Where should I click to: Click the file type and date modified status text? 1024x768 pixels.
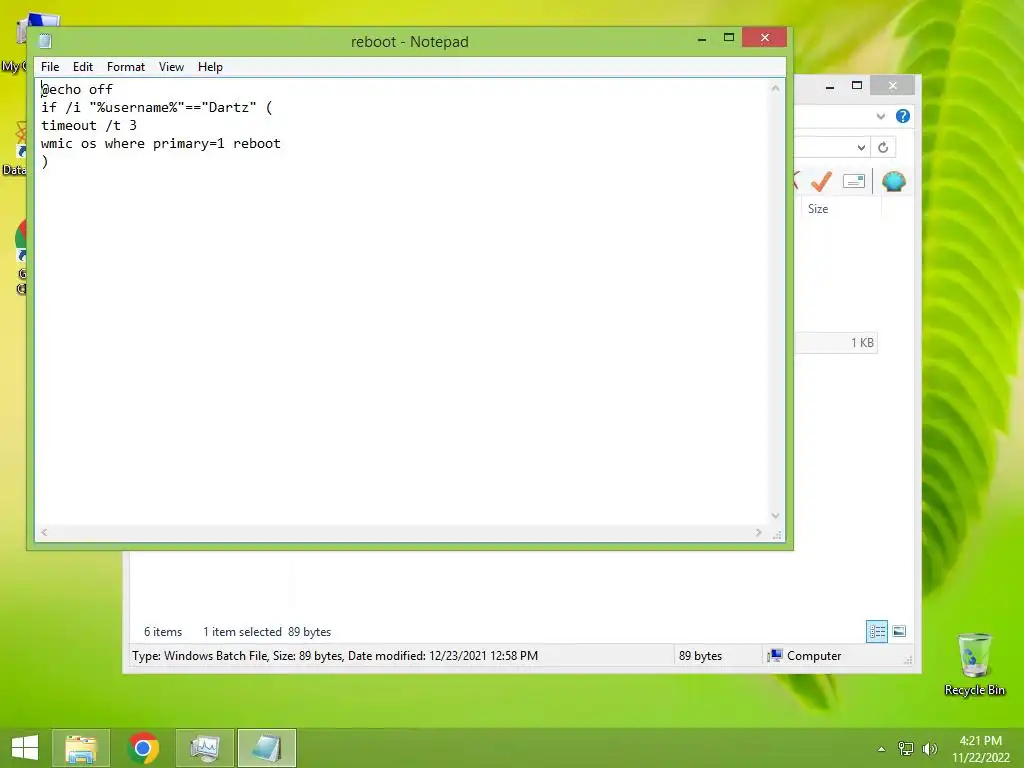pos(335,656)
